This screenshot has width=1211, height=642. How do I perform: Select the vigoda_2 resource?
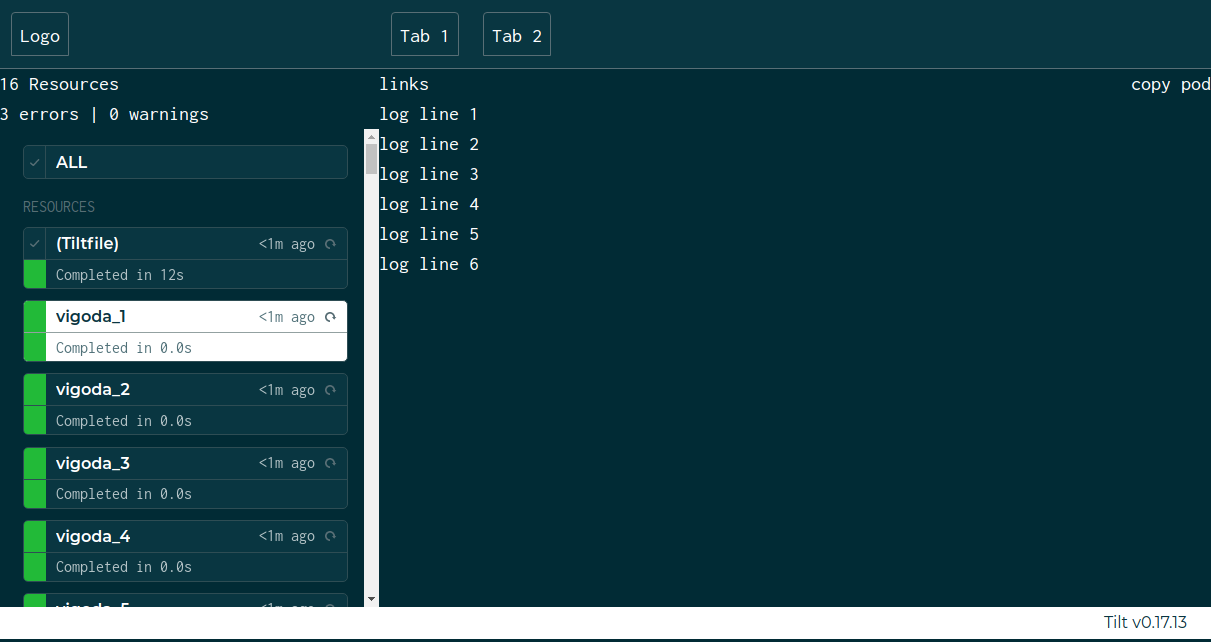point(185,404)
